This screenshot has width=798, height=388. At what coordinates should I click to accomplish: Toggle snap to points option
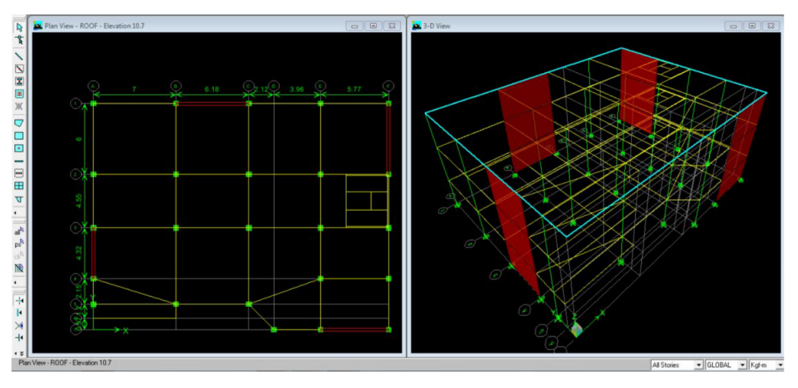click(19, 300)
